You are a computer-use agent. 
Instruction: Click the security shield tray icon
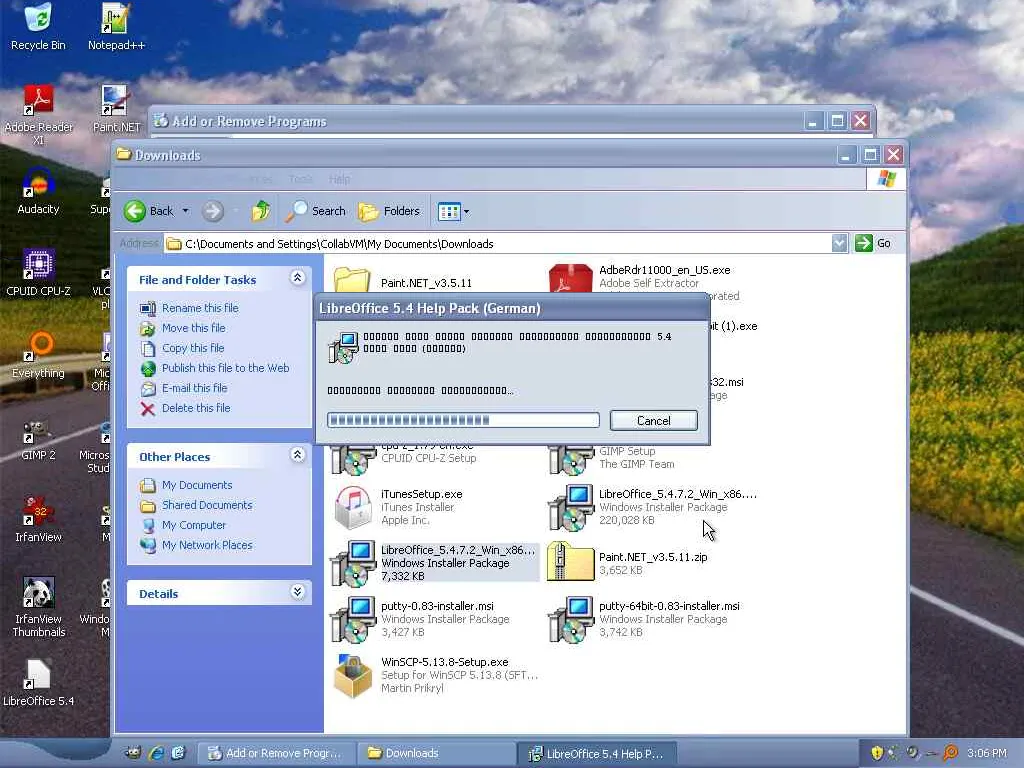[877, 753]
